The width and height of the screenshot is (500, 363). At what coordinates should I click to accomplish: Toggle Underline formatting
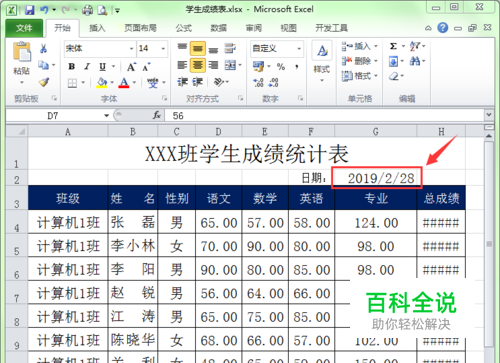click(x=102, y=67)
